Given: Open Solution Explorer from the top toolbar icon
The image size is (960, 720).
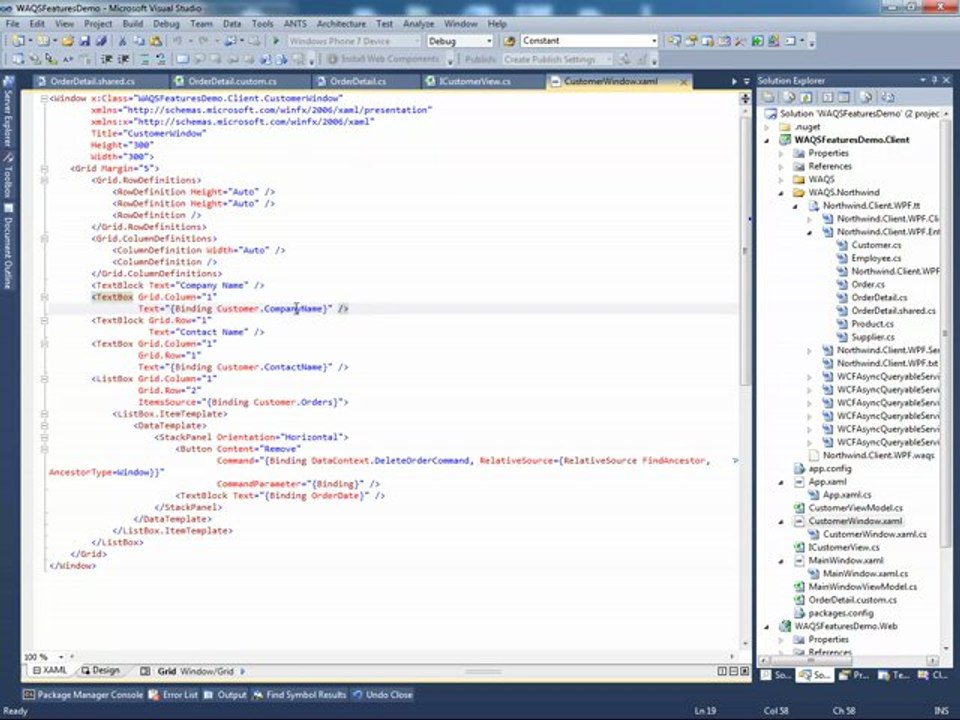Looking at the screenshot, I should pos(673,41).
